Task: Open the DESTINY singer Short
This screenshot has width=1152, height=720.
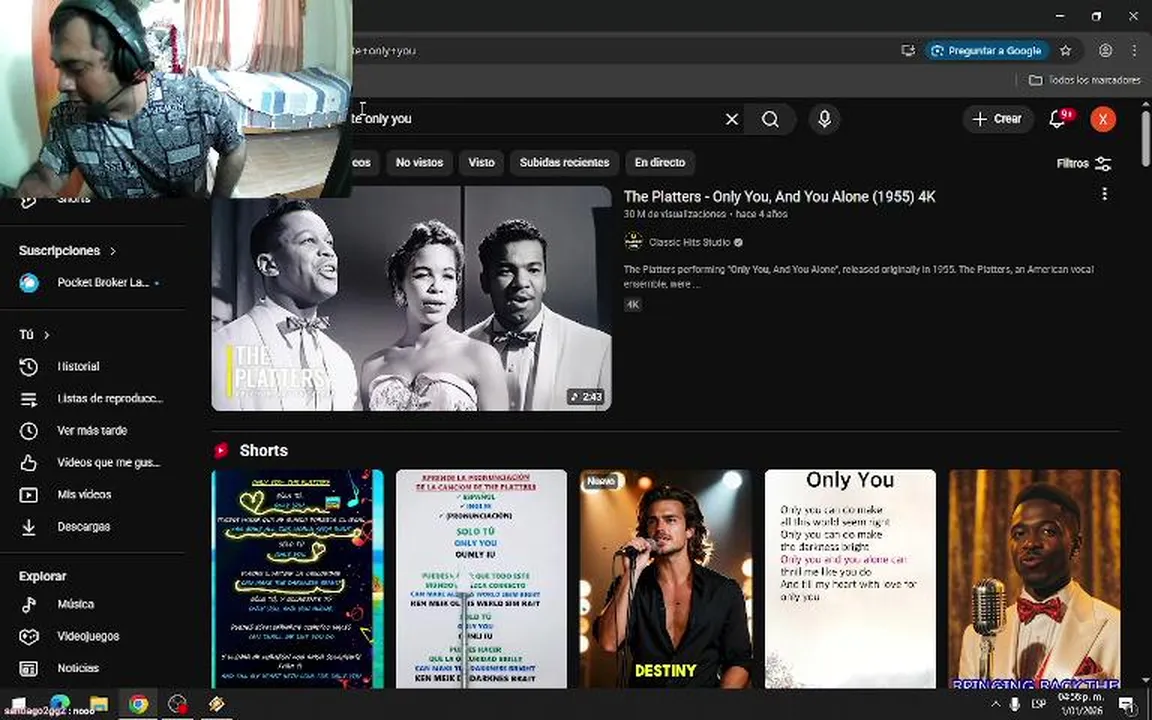Action: tap(666, 579)
